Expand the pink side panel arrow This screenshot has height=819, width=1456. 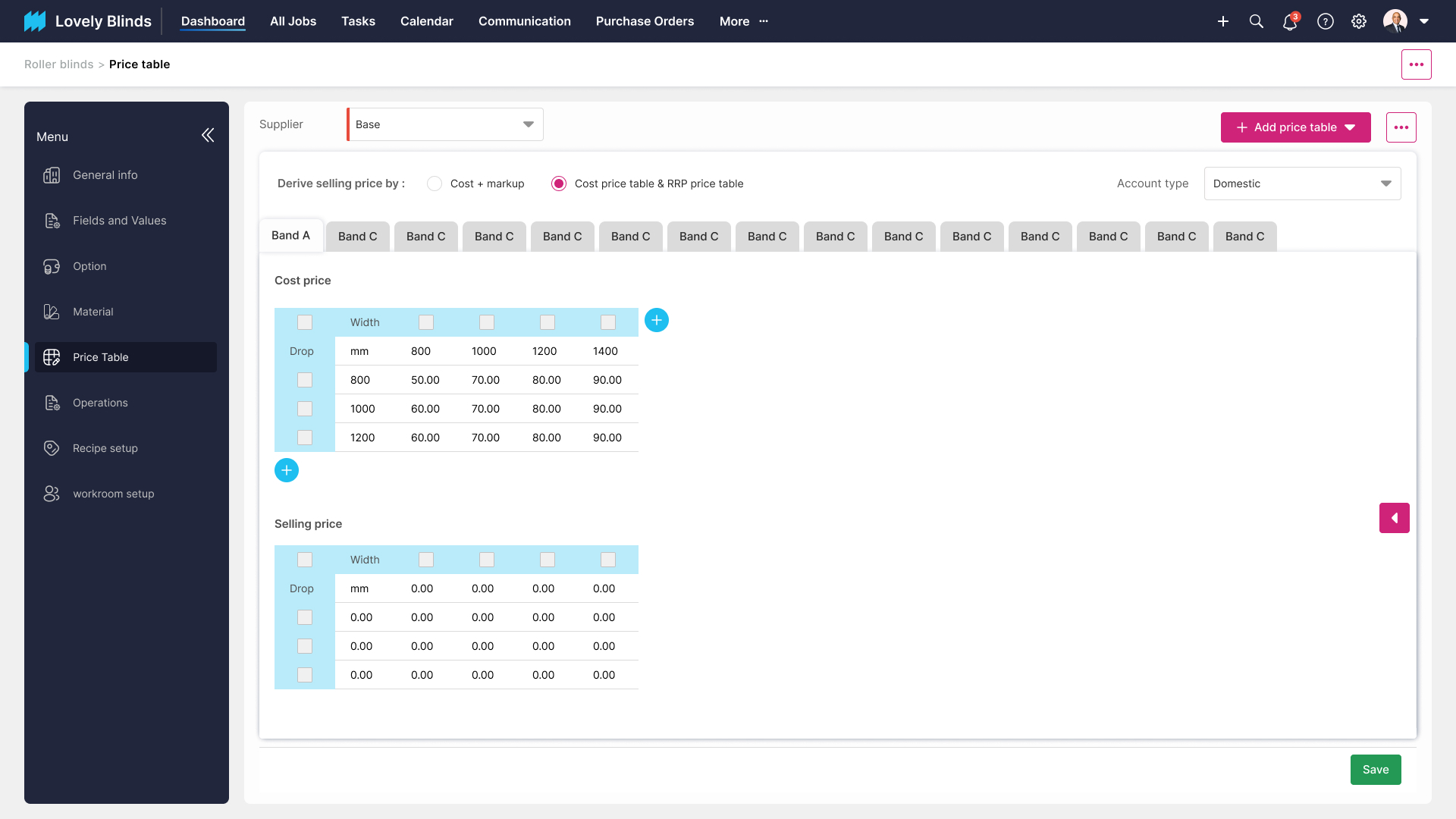1394,518
